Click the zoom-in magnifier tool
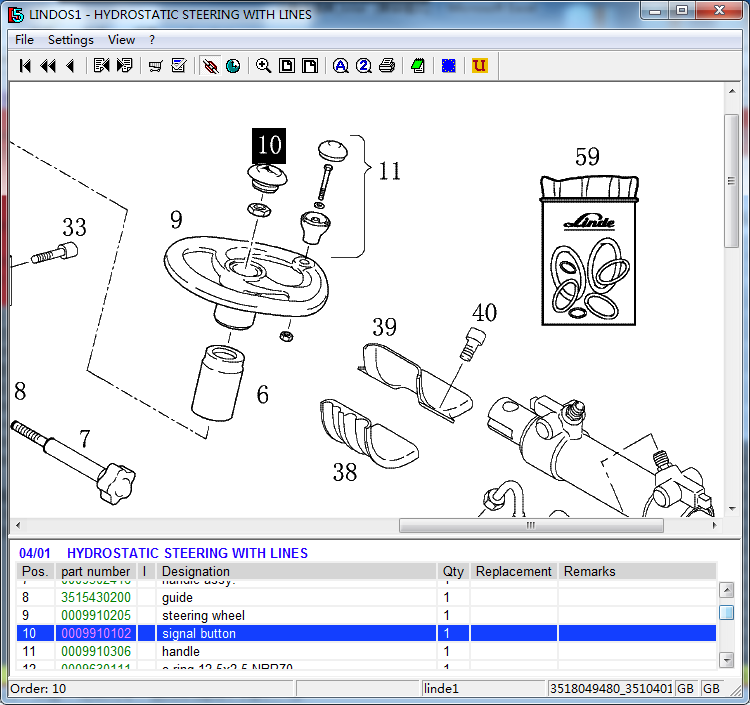The width and height of the screenshot is (750, 705). pyautogui.click(x=263, y=66)
